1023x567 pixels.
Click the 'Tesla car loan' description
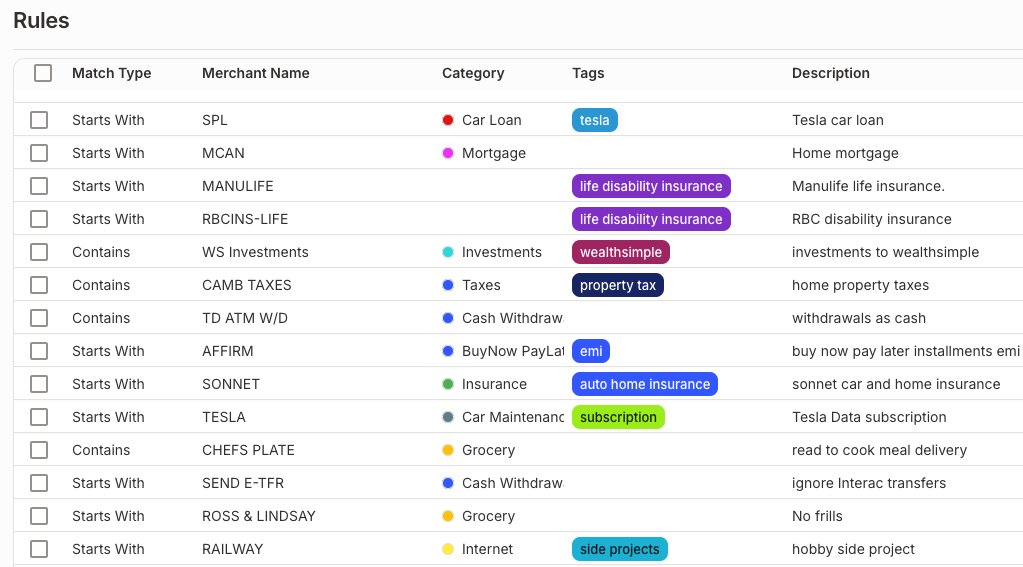[838, 120]
